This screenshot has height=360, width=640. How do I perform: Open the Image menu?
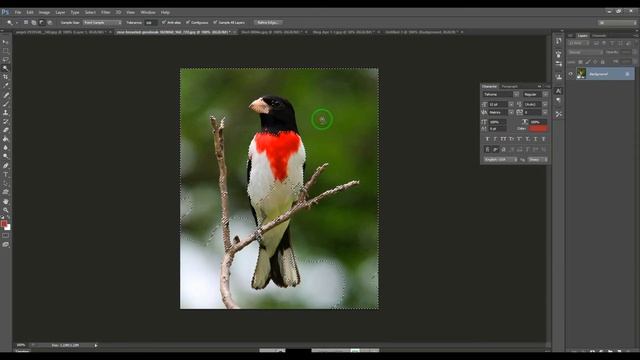pyautogui.click(x=44, y=12)
